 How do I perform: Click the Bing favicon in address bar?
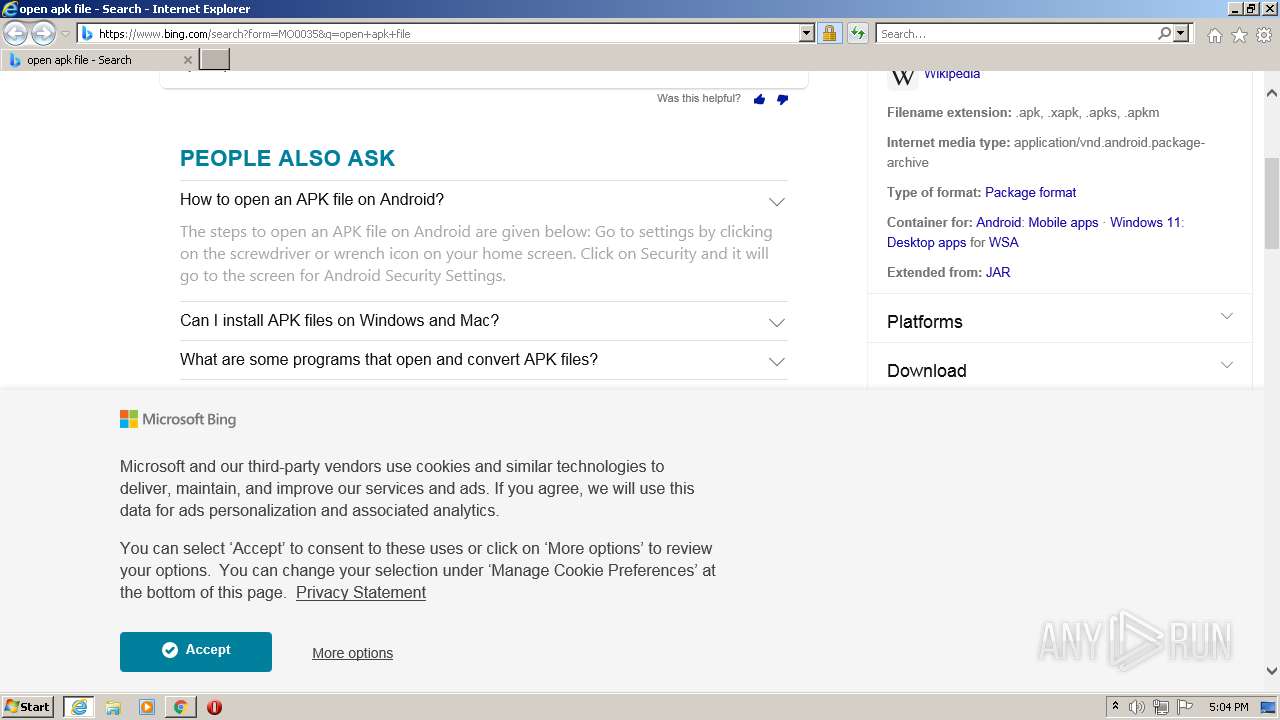[87, 34]
